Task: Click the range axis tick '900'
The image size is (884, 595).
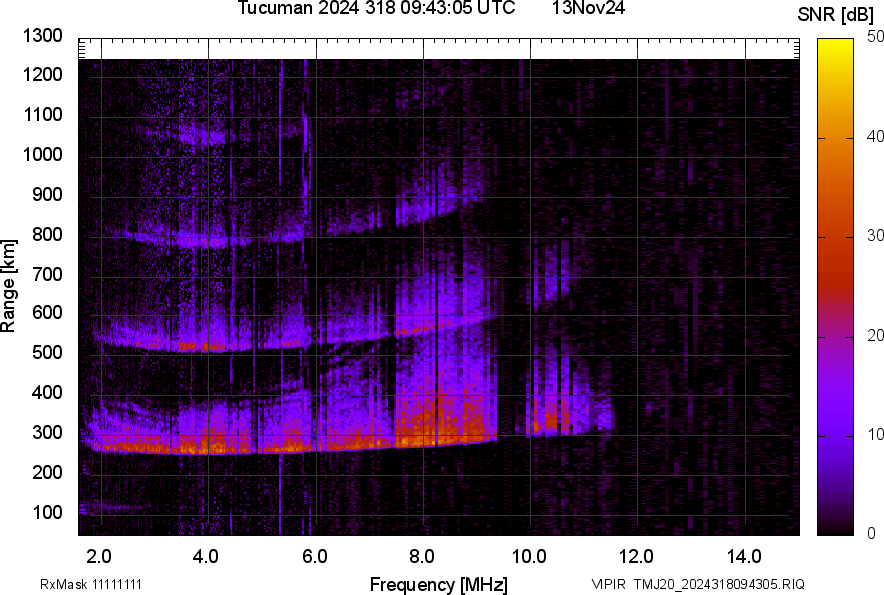Action: (47, 195)
